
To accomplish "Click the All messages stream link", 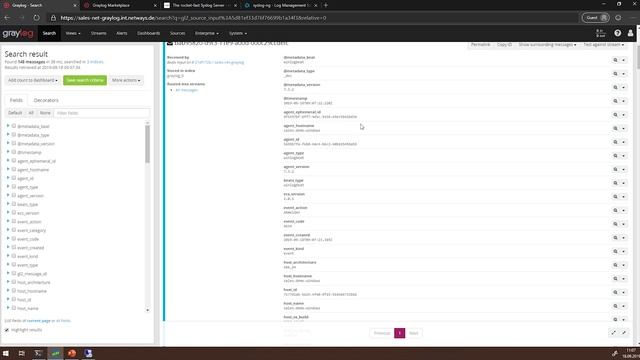I will tap(187, 90).
